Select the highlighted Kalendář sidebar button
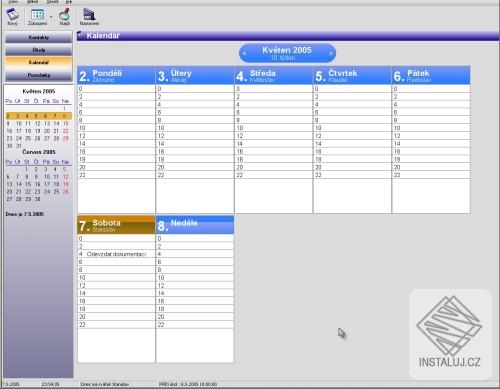Screen dimensions: 500x389 click(x=39, y=62)
